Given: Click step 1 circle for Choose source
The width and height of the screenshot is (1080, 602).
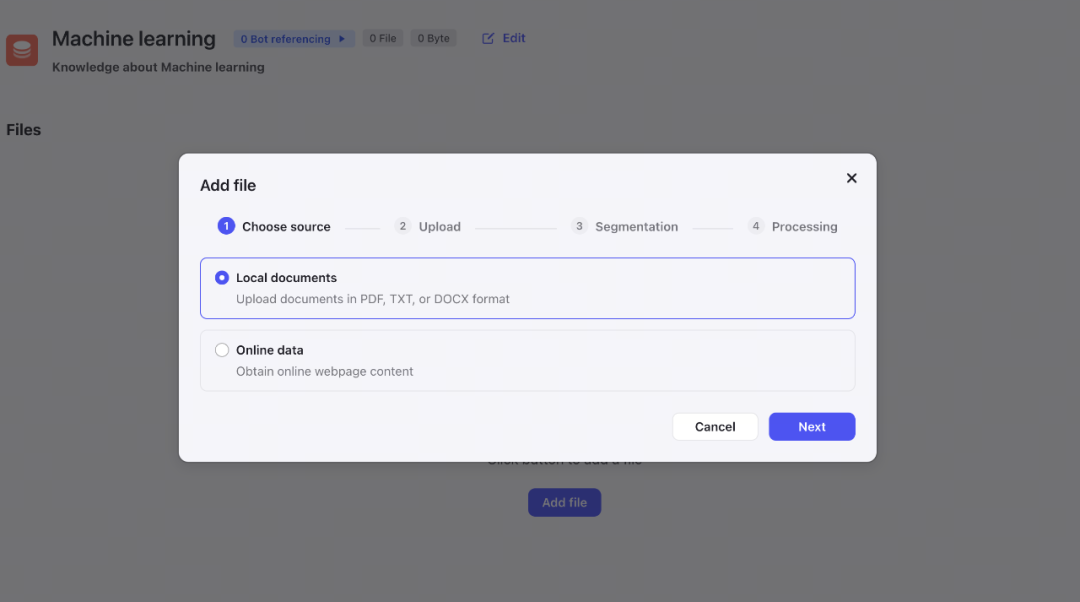Looking at the screenshot, I should (226, 226).
